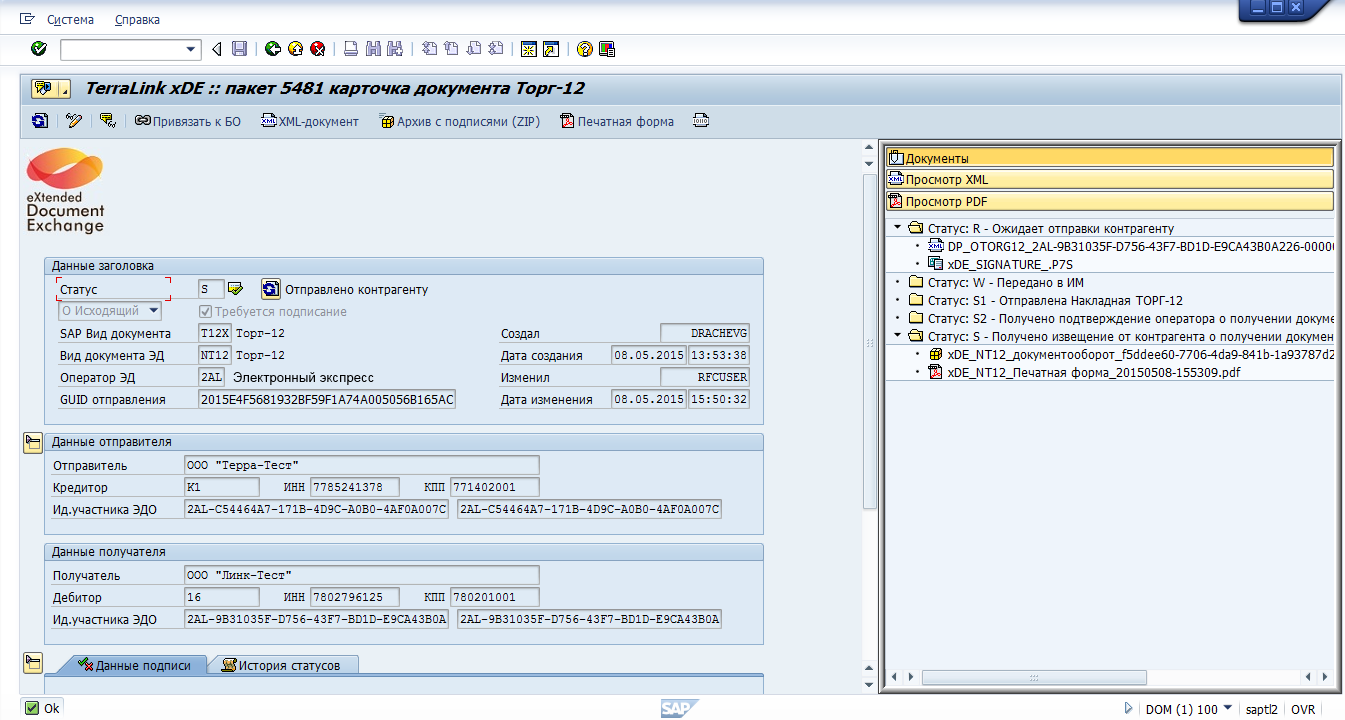This screenshot has width=1345, height=720.
Task: Select the Статус: S2 Получено подтверждение folder
Action: [x=1131, y=318]
